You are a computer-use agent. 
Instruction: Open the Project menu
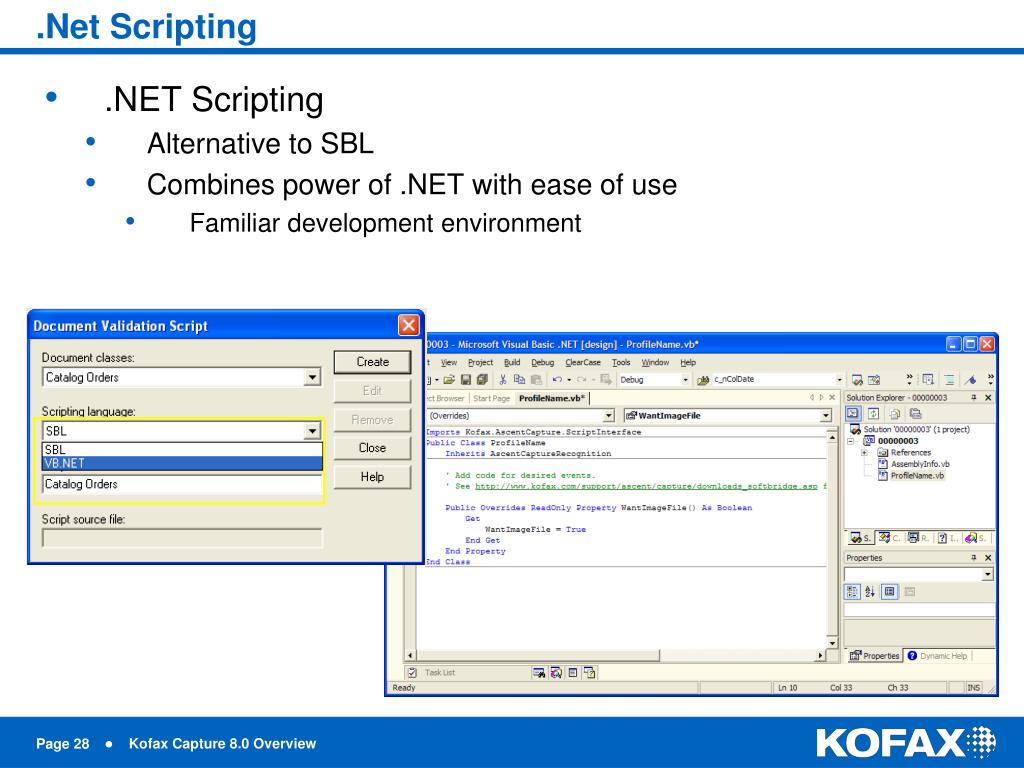tap(480, 362)
